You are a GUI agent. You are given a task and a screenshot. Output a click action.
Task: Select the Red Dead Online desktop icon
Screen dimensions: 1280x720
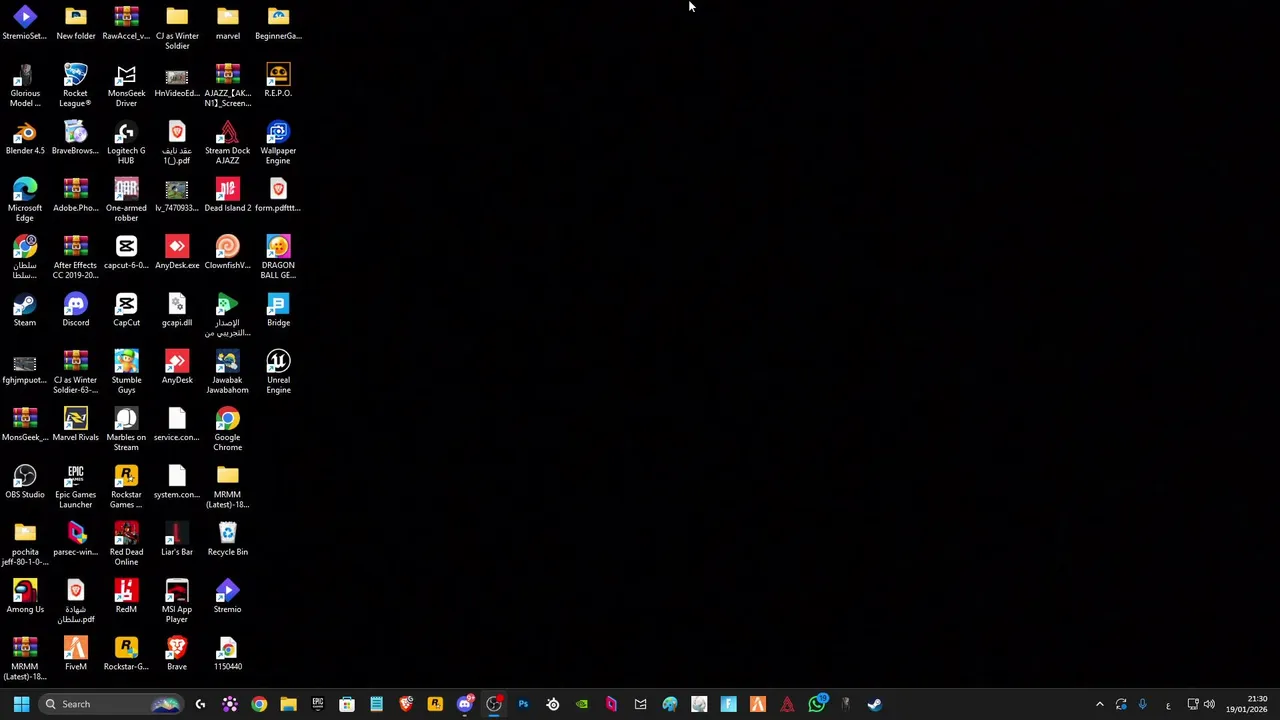[x=126, y=545]
